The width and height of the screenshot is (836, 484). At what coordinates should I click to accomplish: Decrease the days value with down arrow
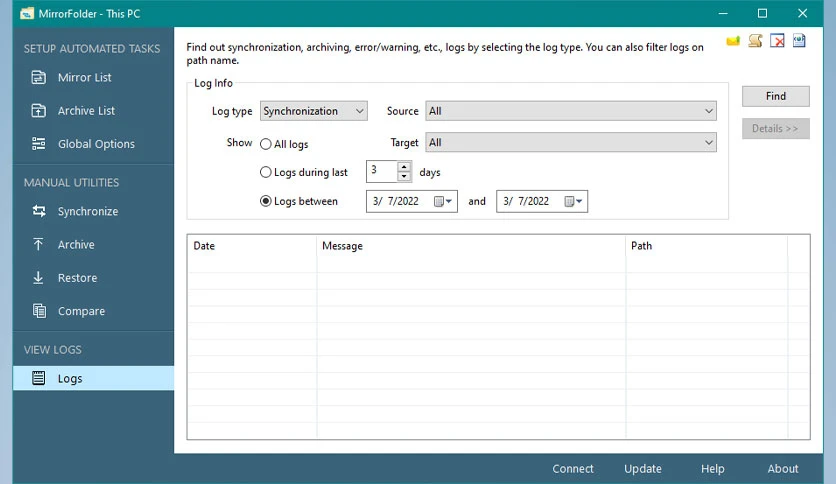(x=404, y=176)
